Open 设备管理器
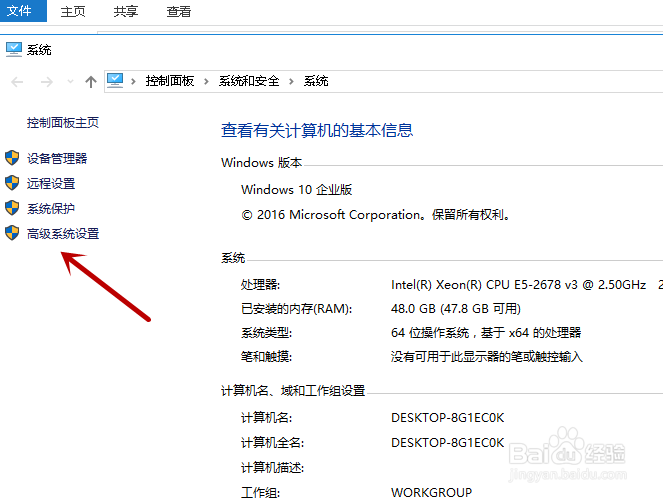 coord(57,159)
